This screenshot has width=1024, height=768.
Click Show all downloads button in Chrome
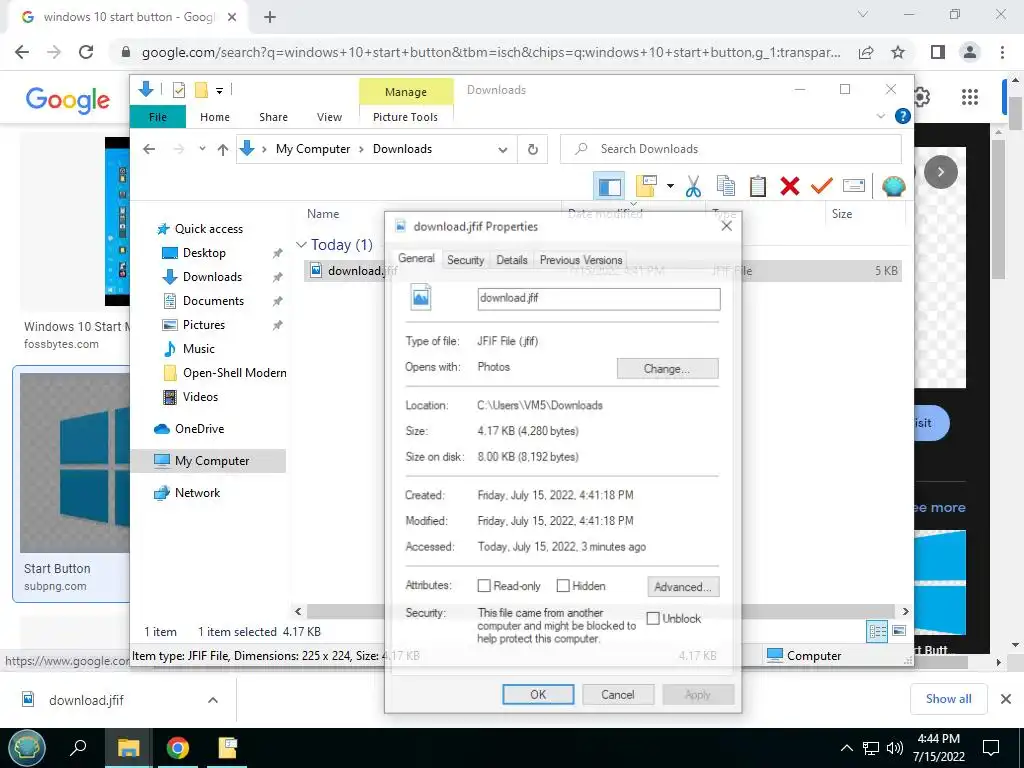pyautogui.click(x=948, y=699)
